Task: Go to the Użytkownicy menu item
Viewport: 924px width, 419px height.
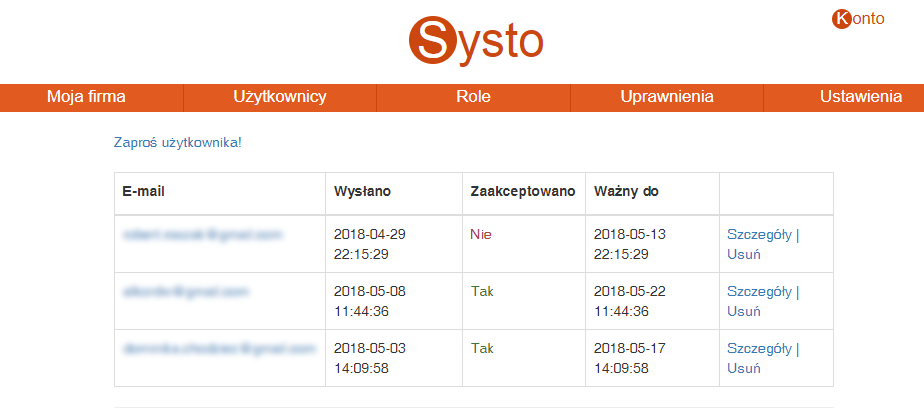Action: 280,97
